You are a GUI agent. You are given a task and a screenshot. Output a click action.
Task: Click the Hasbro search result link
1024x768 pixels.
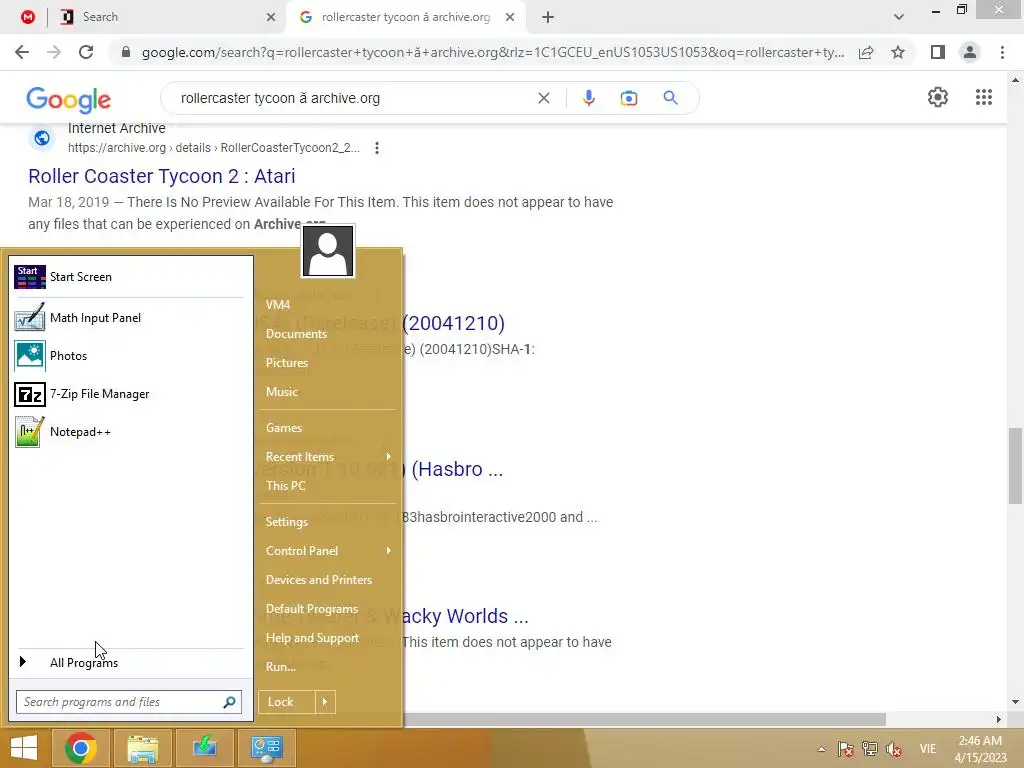[457, 470]
